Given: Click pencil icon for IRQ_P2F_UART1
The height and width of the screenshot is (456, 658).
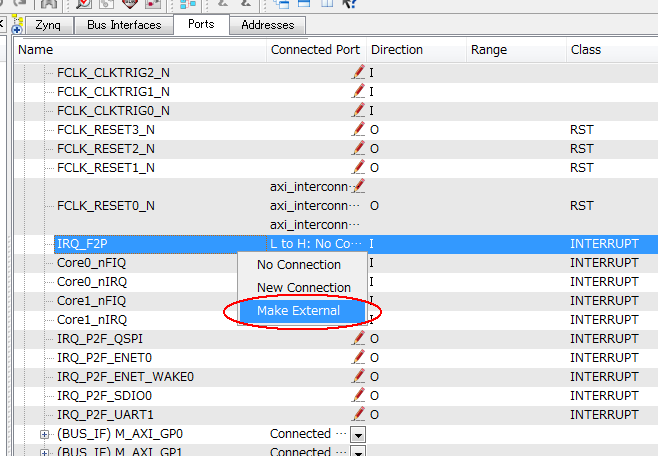Looking at the screenshot, I should [358, 414].
